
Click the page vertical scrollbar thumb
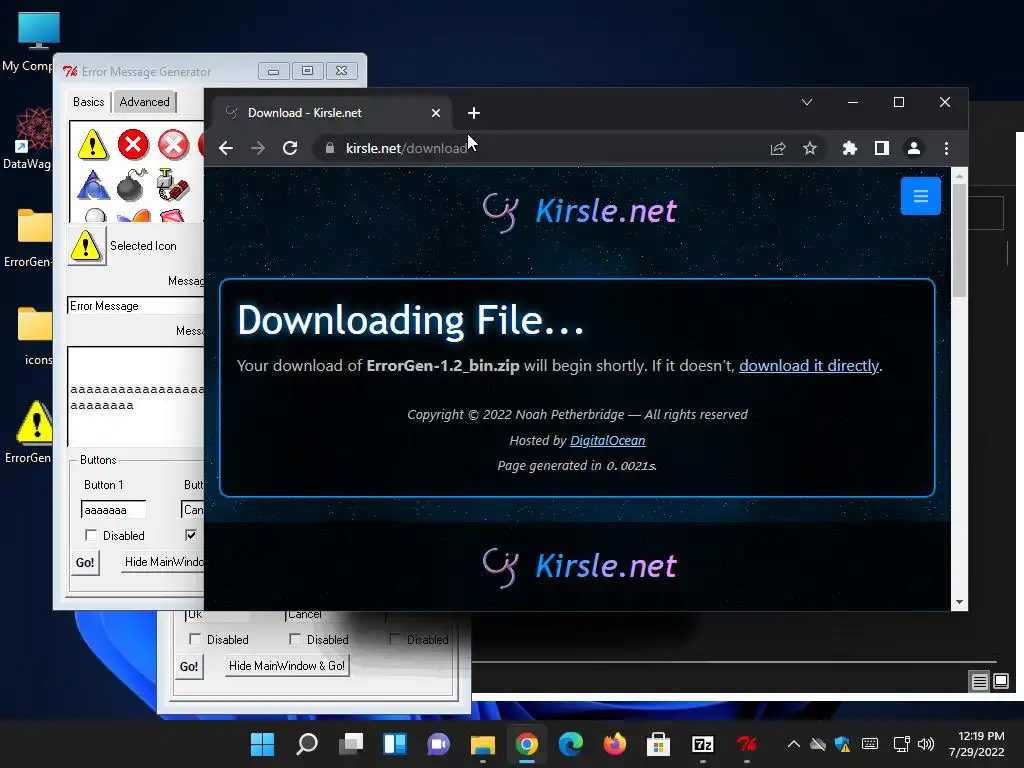pyautogui.click(x=959, y=240)
